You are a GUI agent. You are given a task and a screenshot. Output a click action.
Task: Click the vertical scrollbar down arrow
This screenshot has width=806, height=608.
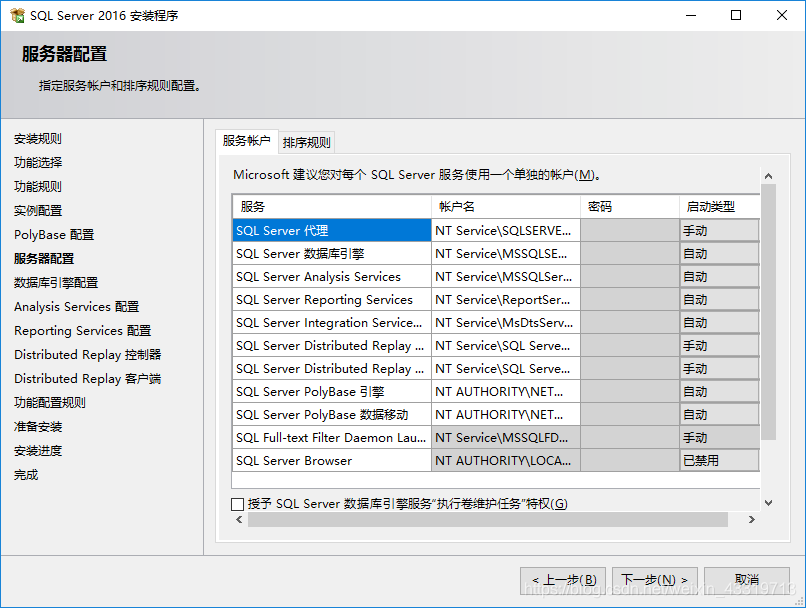(768, 503)
